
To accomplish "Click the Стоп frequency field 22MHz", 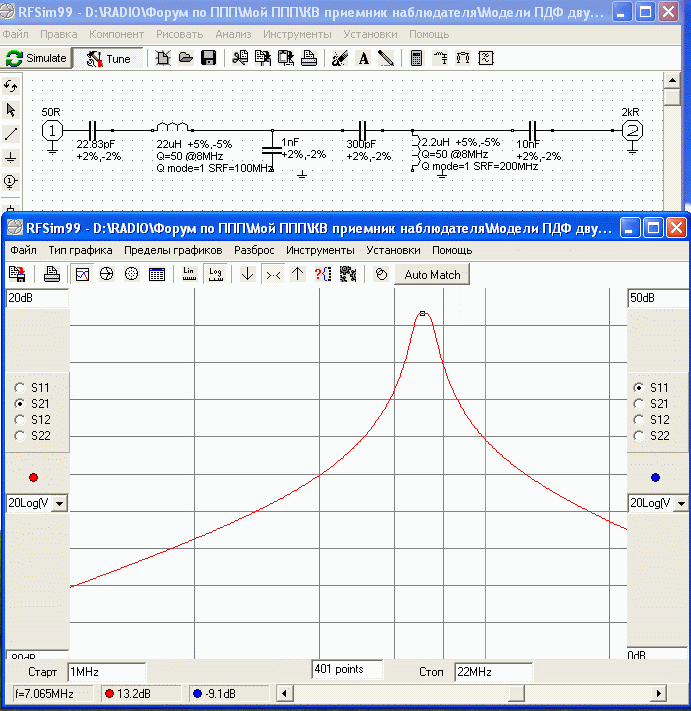I will 494,672.
